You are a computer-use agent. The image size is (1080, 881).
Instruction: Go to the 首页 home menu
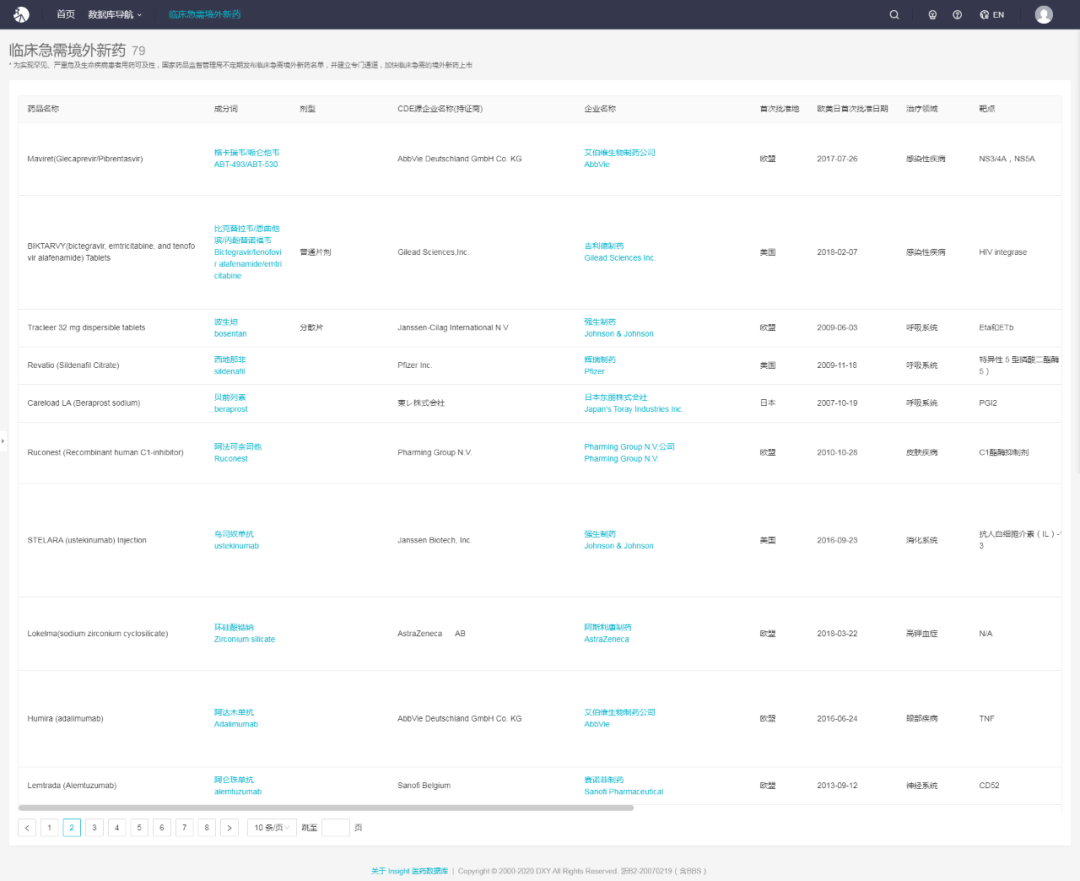pyautogui.click(x=65, y=14)
